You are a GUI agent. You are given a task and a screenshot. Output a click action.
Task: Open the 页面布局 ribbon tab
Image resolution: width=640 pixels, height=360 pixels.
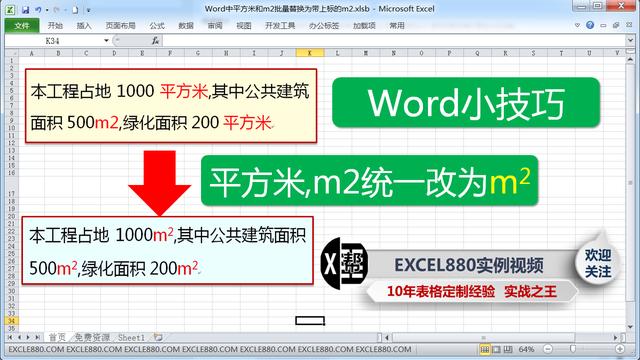click(120, 25)
